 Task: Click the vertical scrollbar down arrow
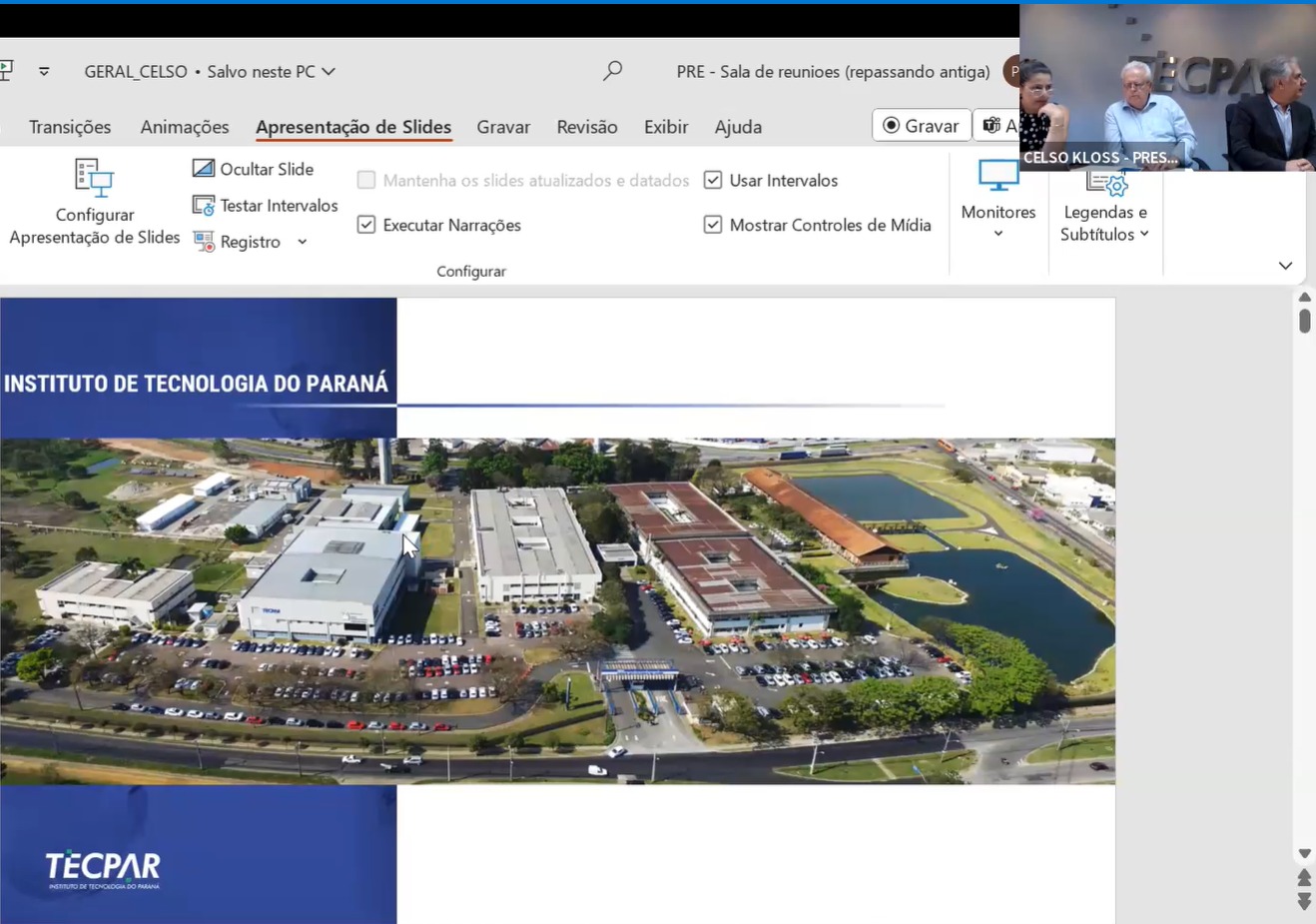[1304, 854]
